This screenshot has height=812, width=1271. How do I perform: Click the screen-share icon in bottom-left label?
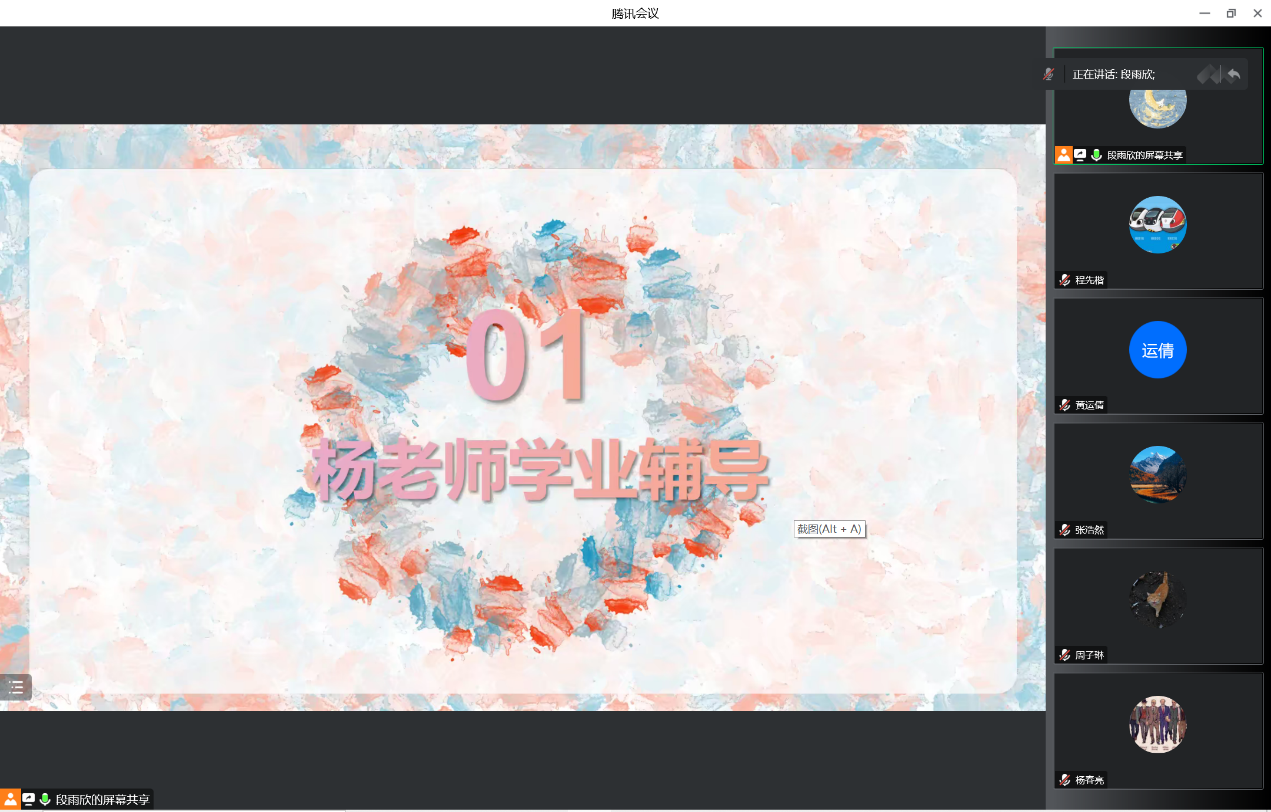tap(28, 799)
